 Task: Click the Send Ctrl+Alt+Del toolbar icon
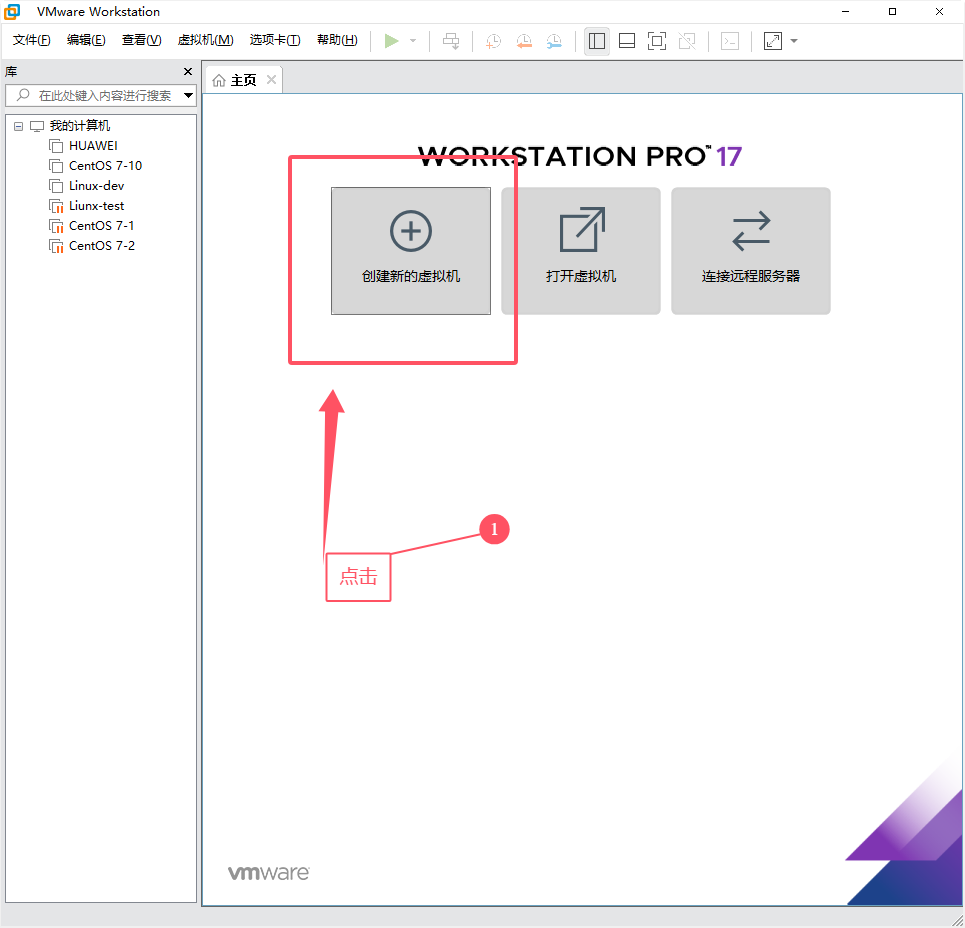point(451,41)
